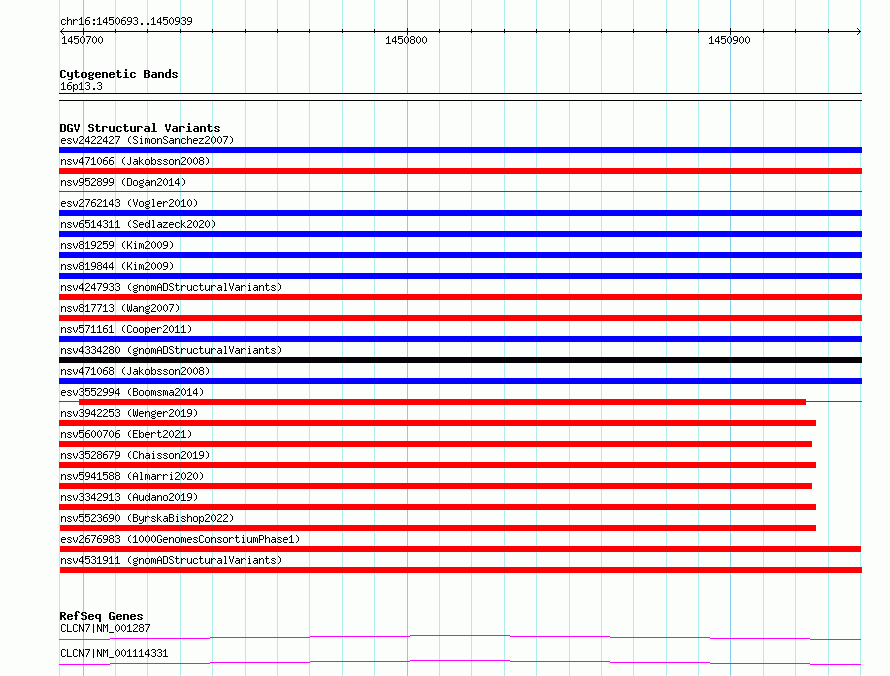Click the red bar under nsv471066

click(460, 171)
